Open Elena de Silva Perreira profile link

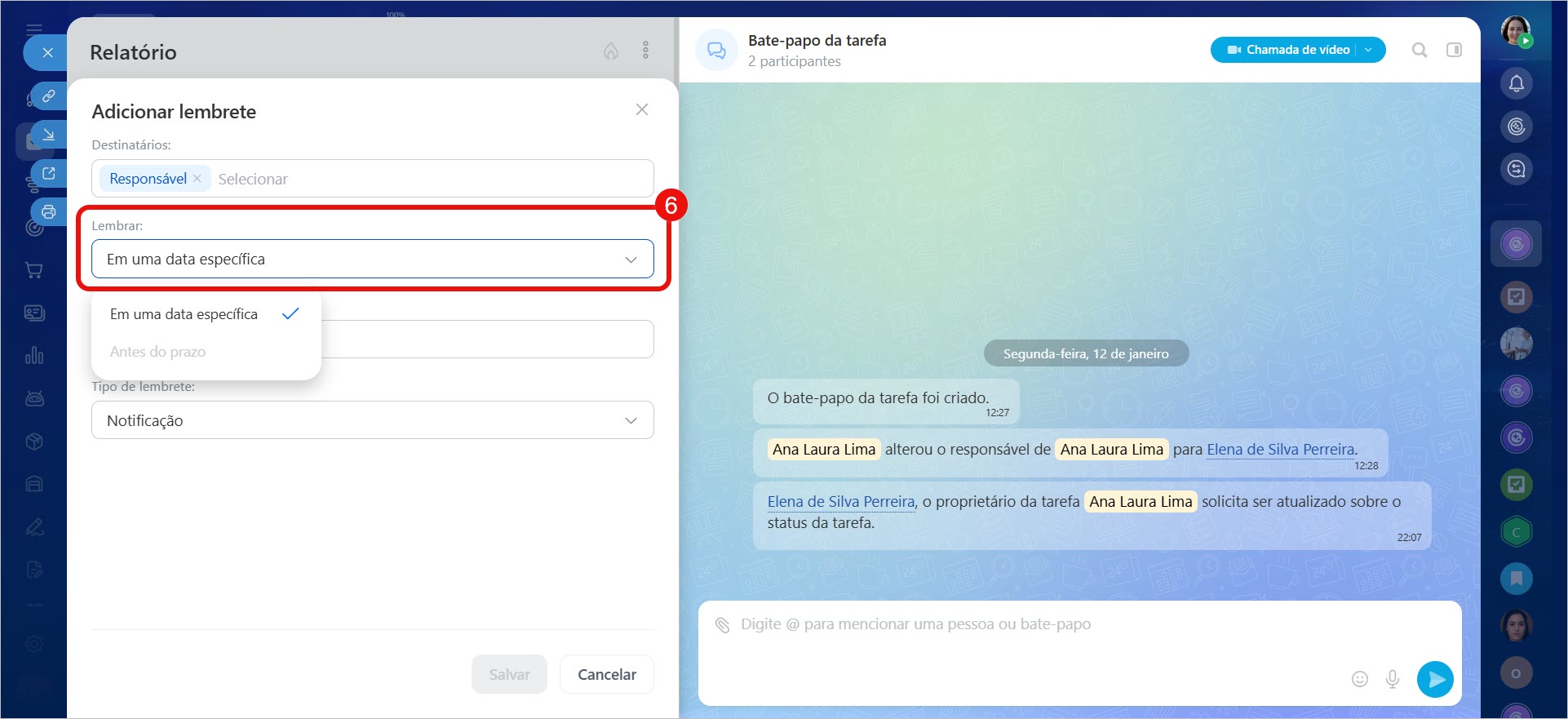pos(1279,450)
